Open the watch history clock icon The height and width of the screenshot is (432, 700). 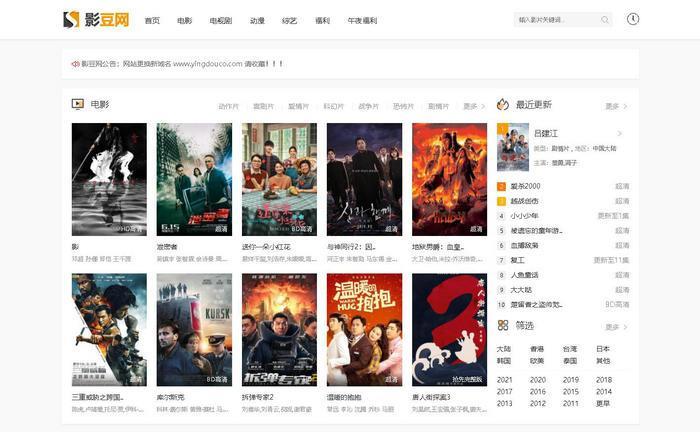pyautogui.click(x=633, y=19)
